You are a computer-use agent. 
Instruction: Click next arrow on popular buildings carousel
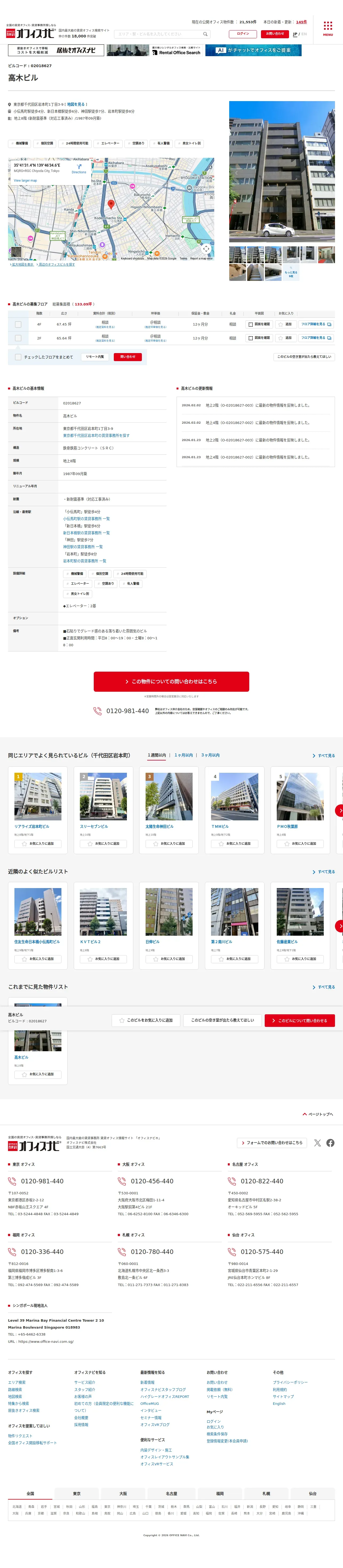[339, 810]
